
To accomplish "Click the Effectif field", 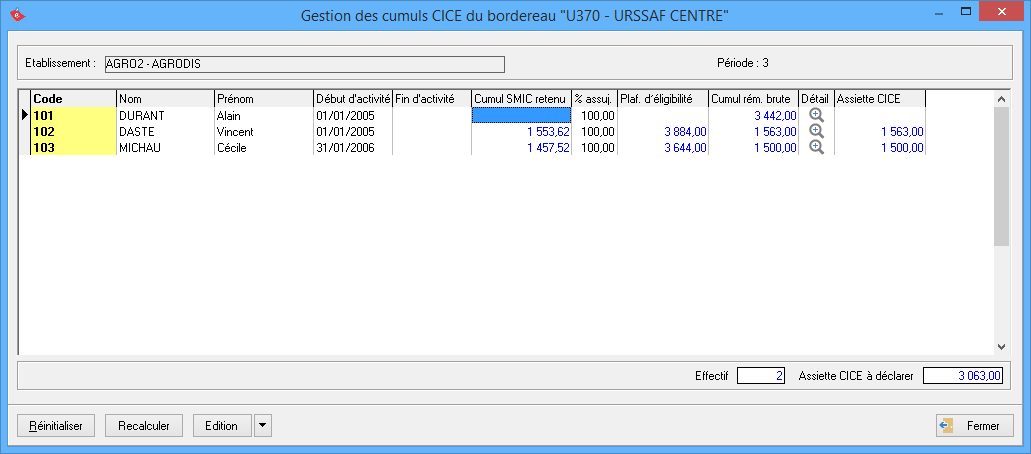I will pyautogui.click(x=761, y=376).
